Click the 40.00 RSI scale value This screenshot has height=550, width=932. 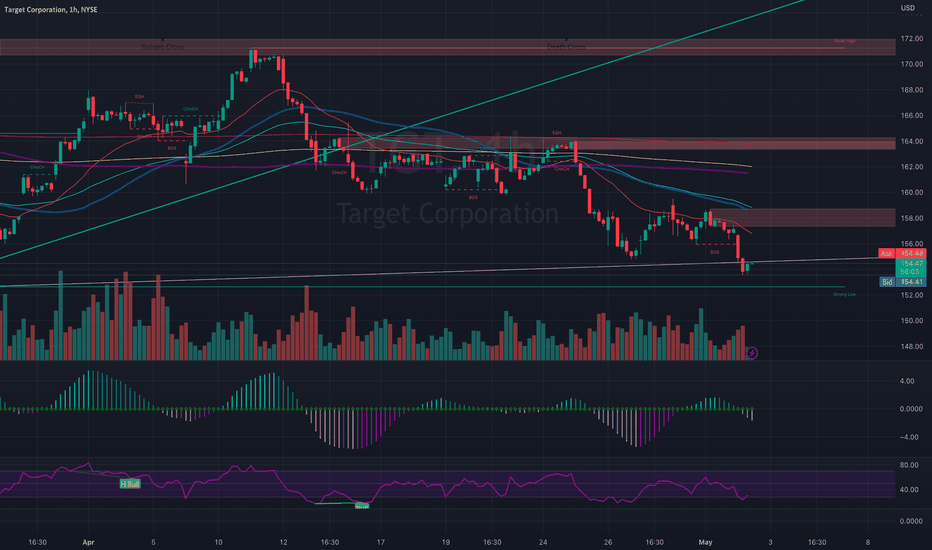click(909, 490)
